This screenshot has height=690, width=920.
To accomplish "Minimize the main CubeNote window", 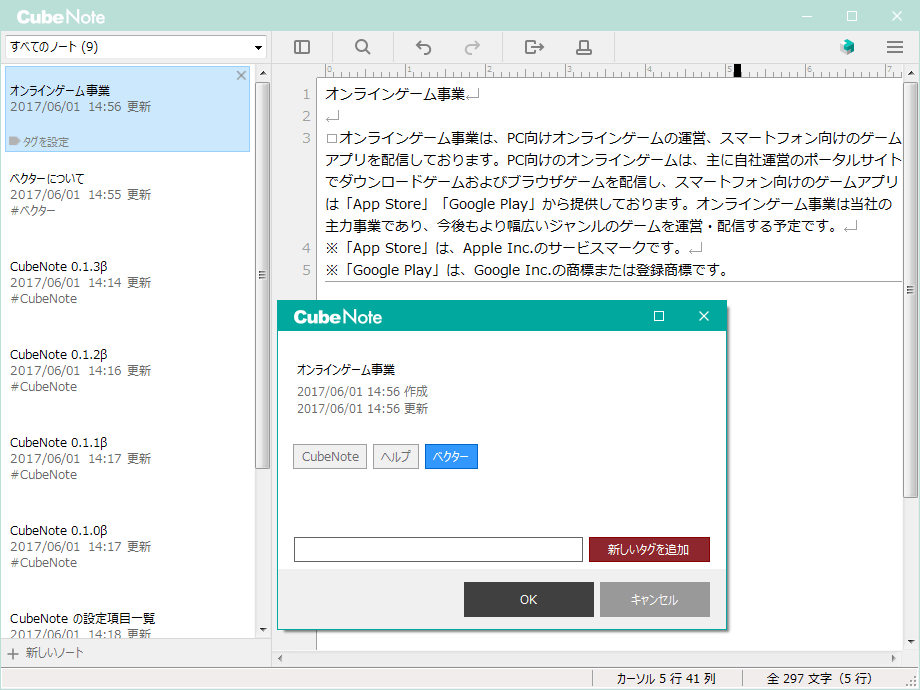I will click(807, 16).
